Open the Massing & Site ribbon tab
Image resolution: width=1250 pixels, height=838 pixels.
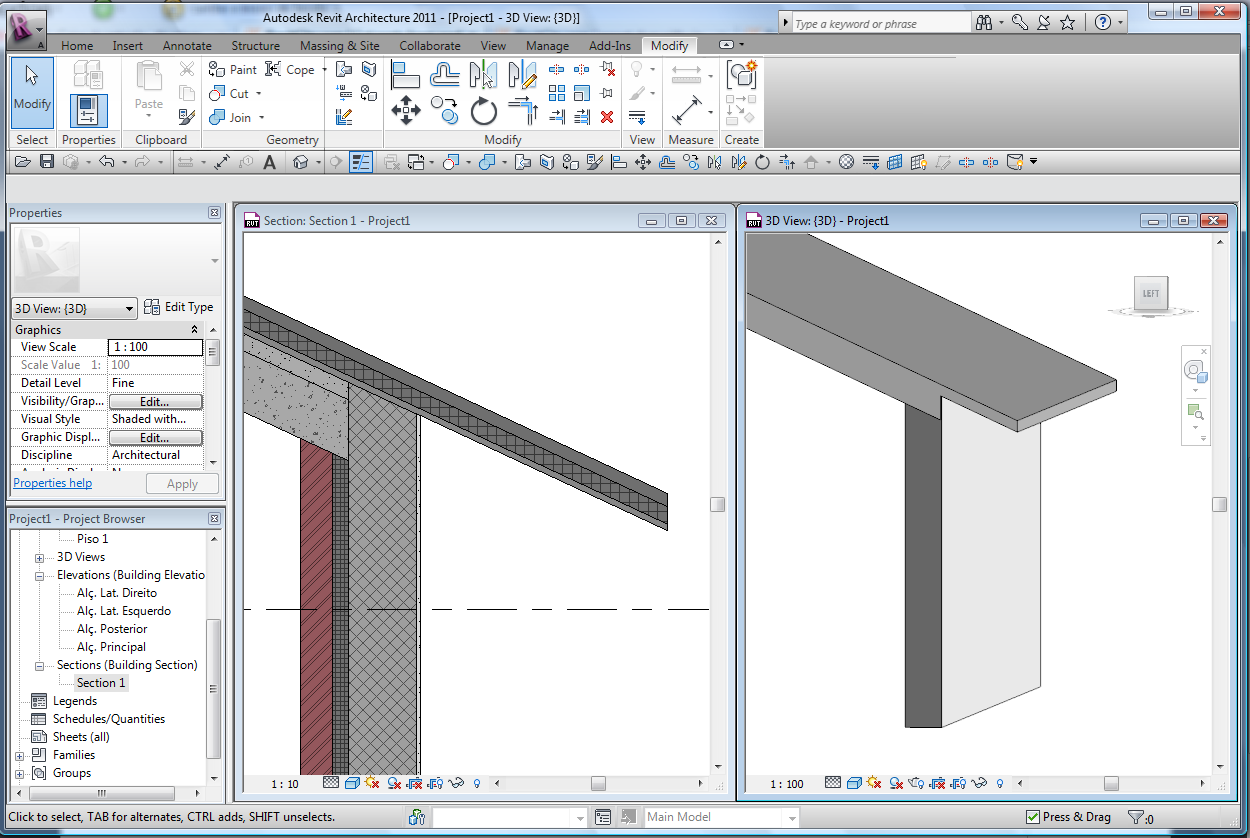(x=339, y=46)
